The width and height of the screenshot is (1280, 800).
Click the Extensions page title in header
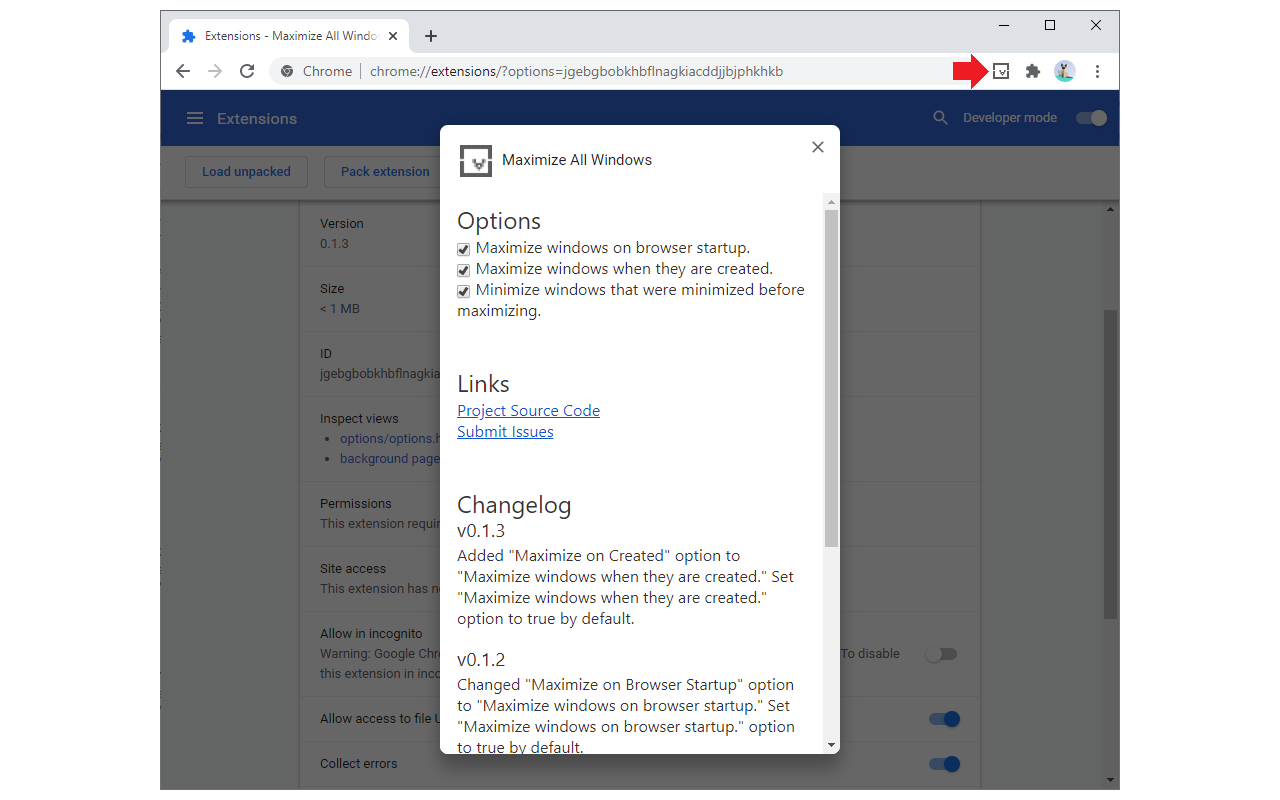257,118
